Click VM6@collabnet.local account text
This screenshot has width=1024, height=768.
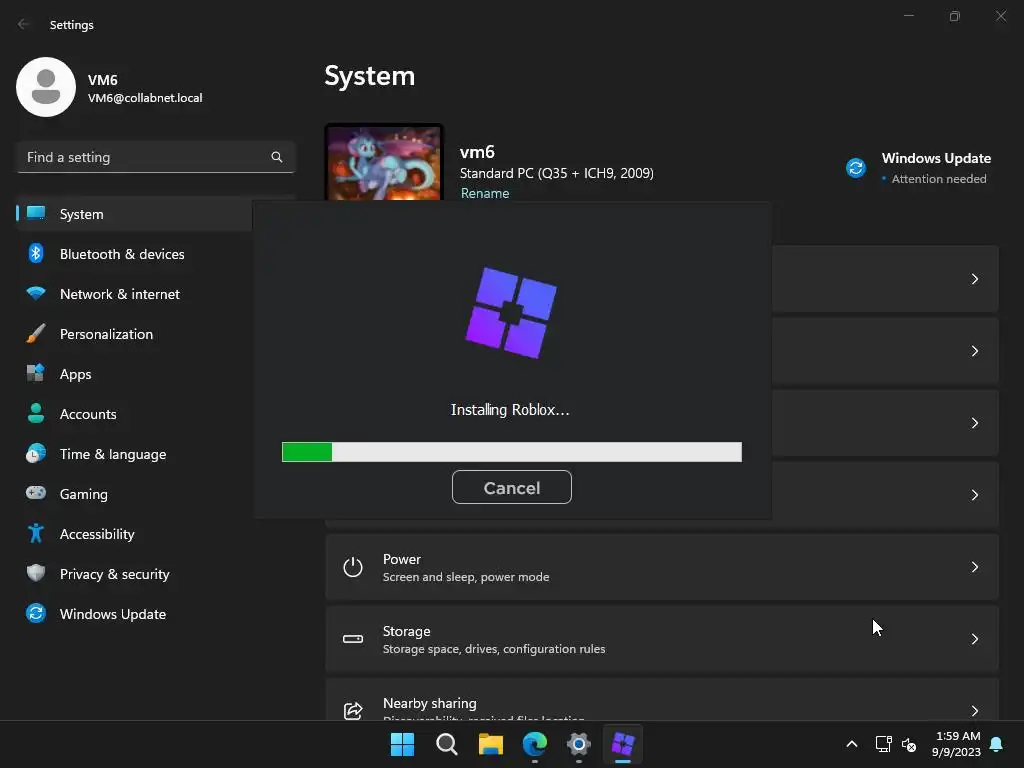pyautogui.click(x=145, y=98)
